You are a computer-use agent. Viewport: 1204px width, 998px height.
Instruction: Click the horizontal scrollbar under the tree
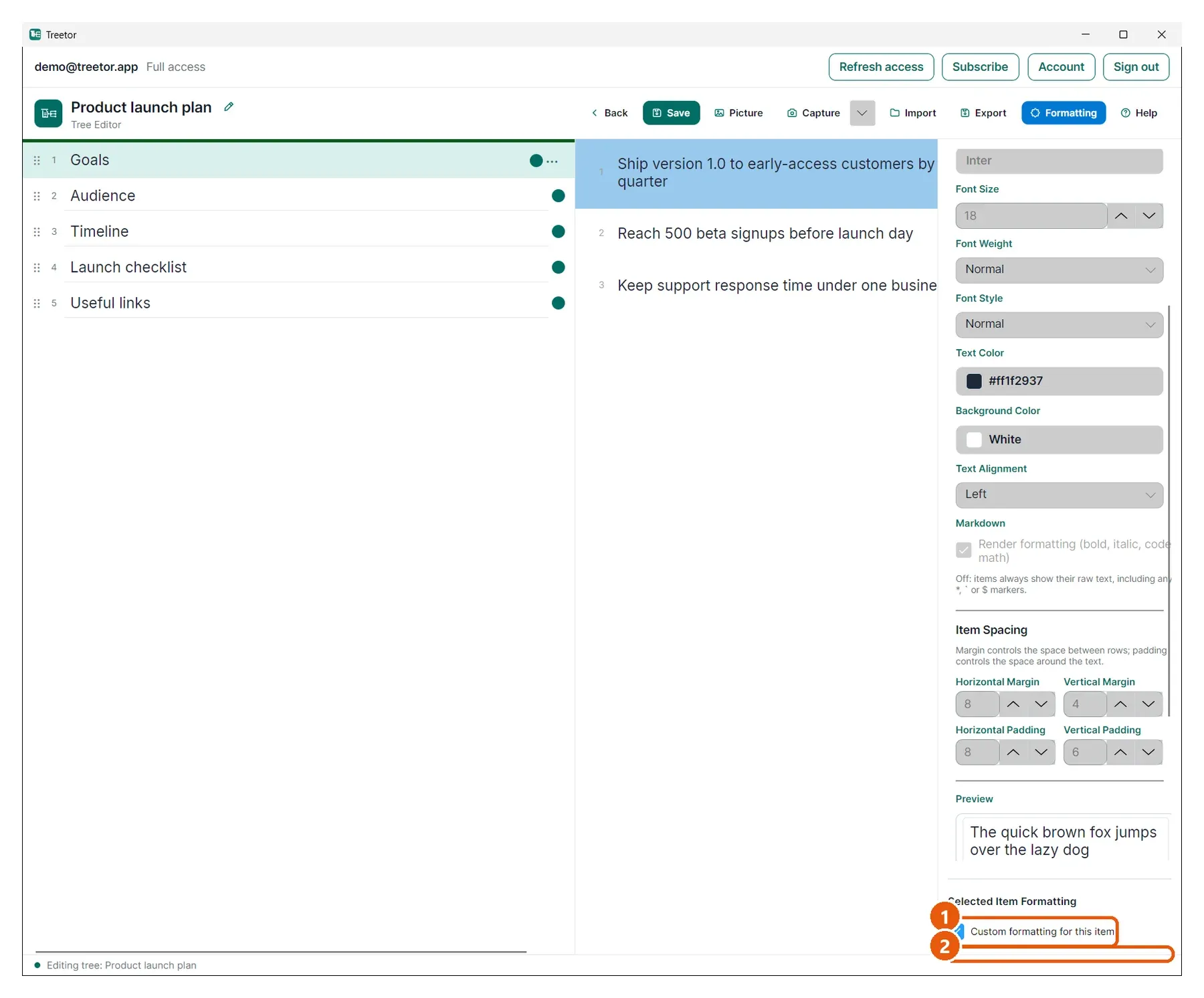tap(281, 951)
